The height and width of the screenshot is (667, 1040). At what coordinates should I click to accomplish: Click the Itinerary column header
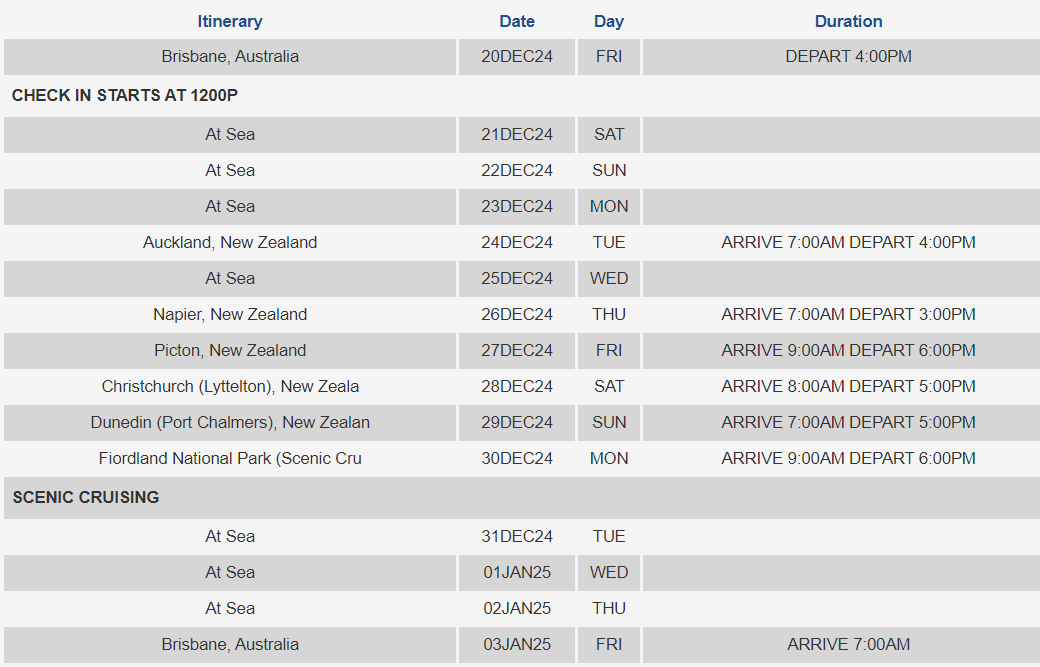coord(229,21)
